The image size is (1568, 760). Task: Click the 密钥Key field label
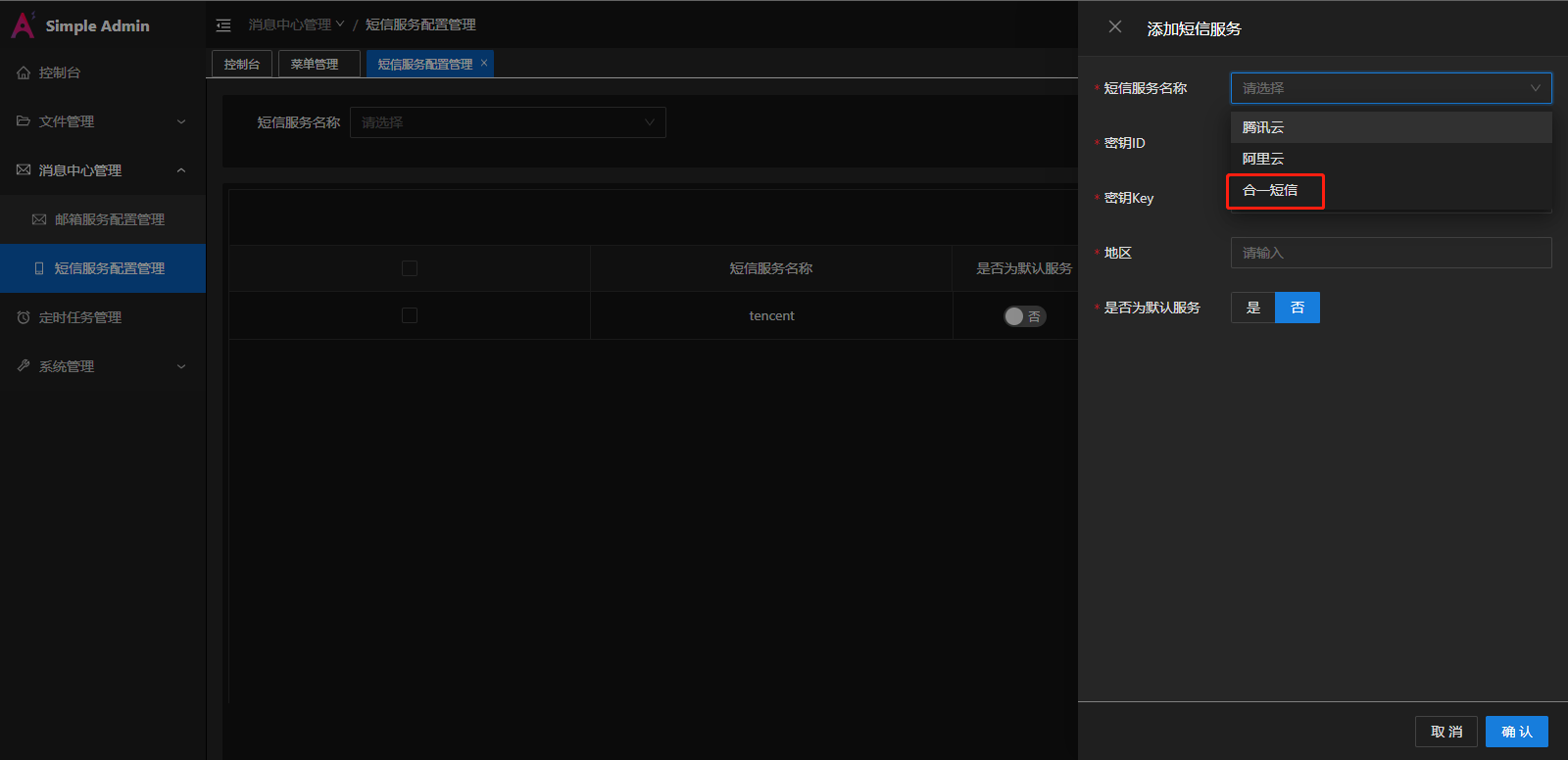(x=1129, y=198)
